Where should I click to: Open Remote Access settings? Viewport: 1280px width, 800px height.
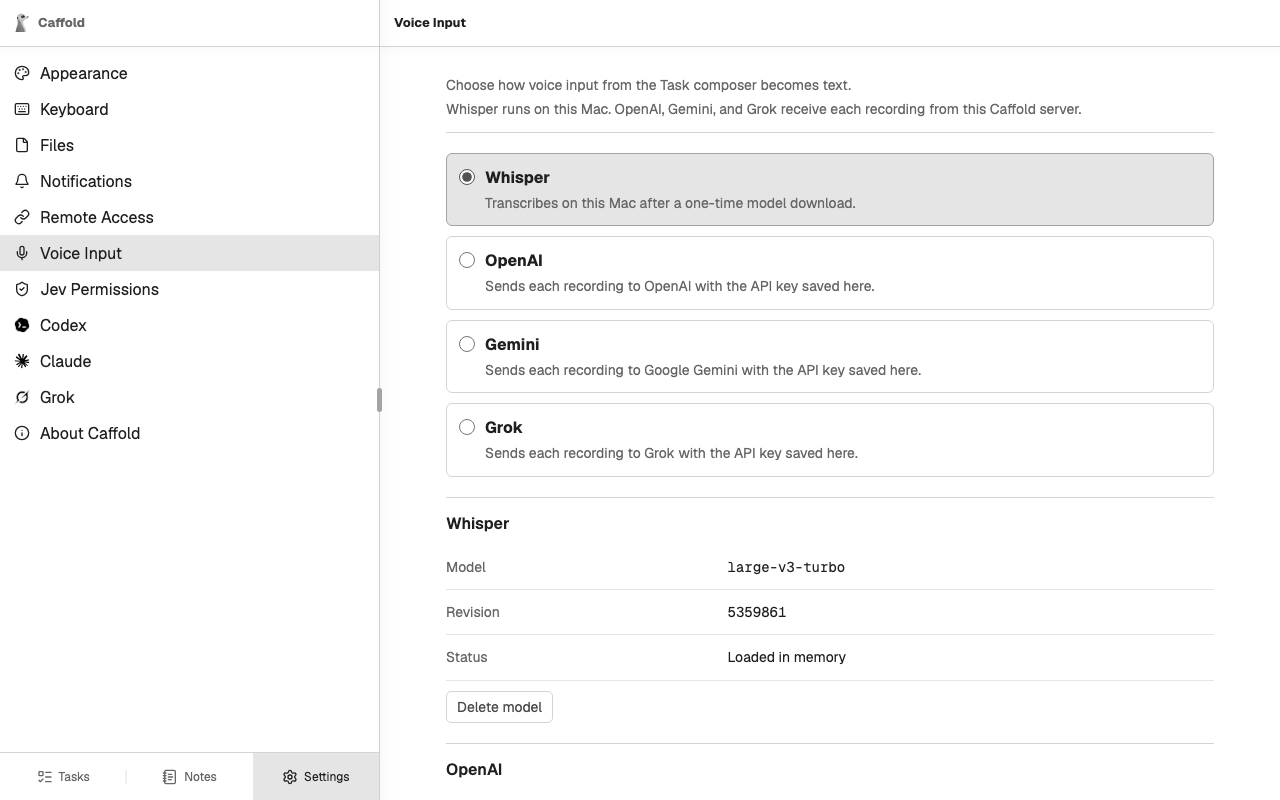189,217
